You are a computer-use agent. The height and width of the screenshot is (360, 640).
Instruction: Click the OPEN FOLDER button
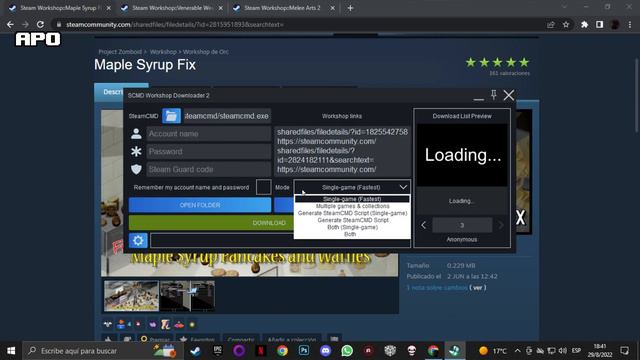pyautogui.click(x=200, y=205)
